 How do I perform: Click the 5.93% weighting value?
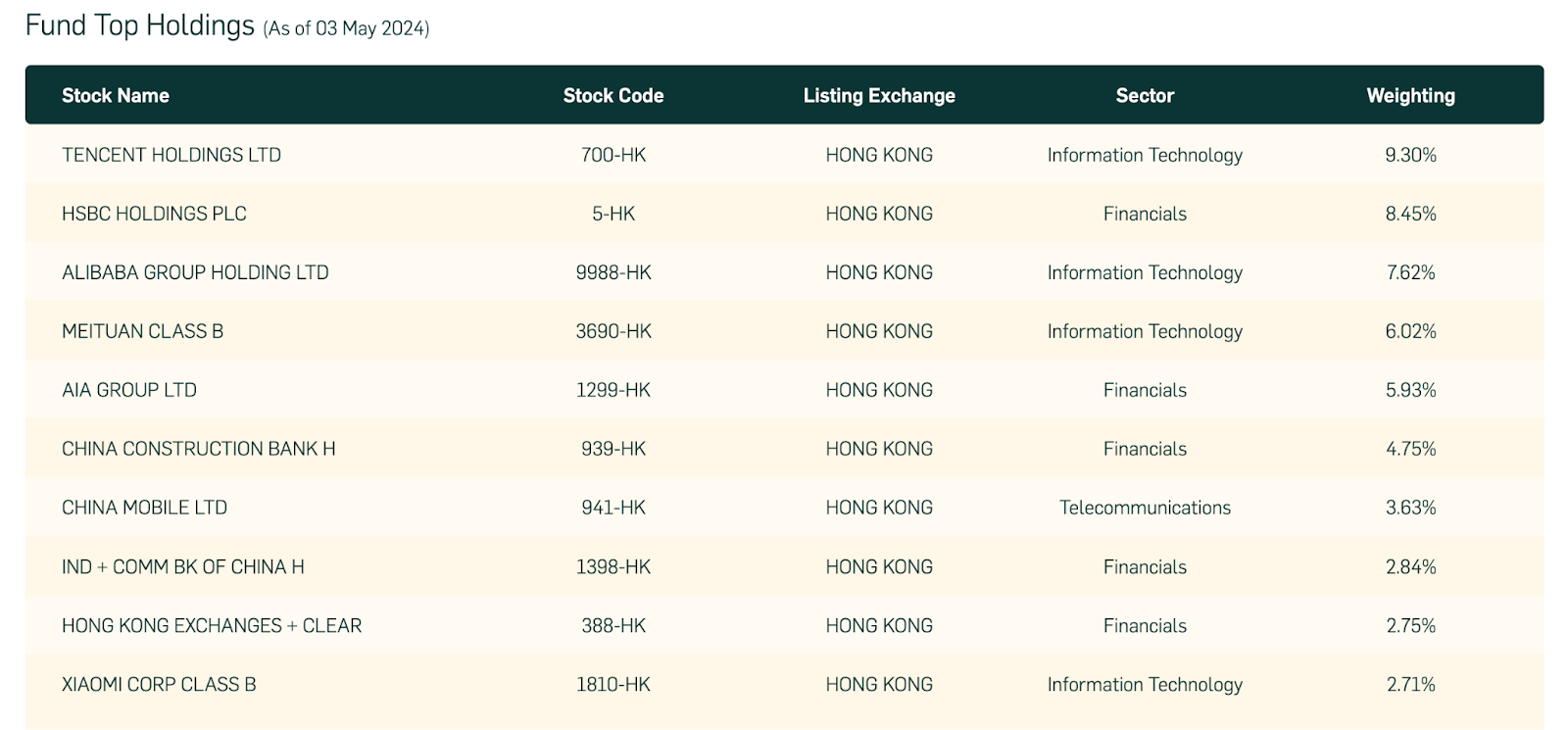(1411, 390)
